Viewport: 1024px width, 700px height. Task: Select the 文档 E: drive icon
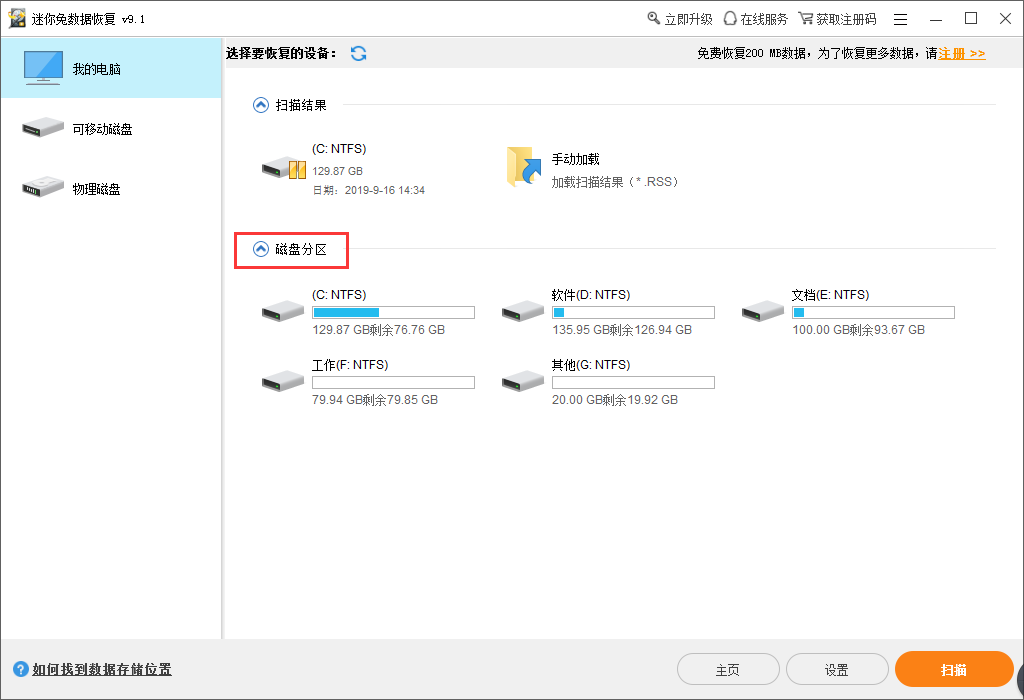(x=763, y=311)
